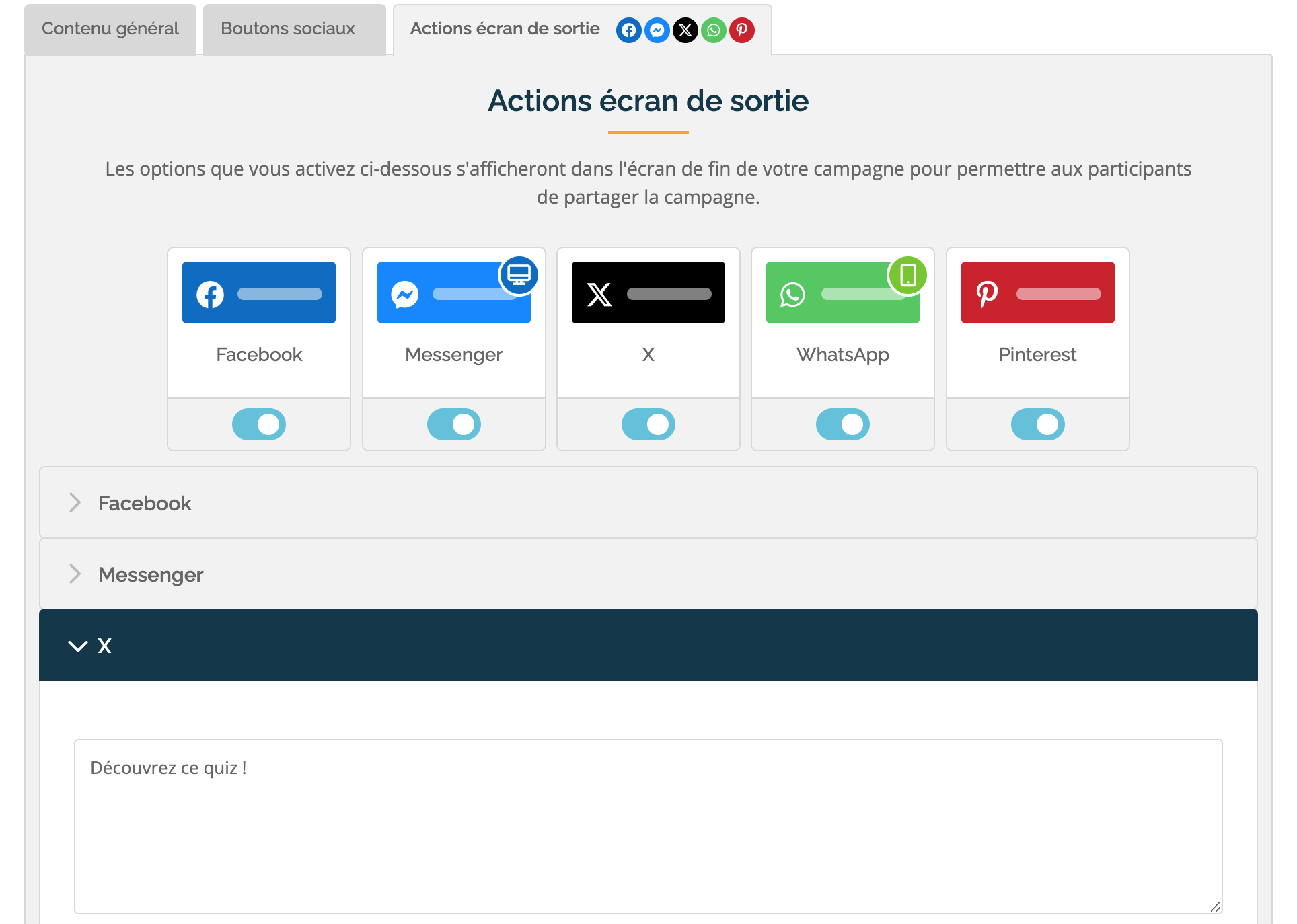This screenshot has width=1297, height=924.
Task: Click the Facebook icon in the tab header
Action: pos(629,30)
